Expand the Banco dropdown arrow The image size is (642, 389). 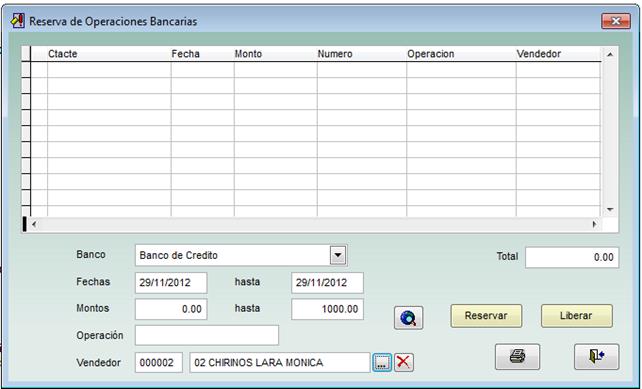[338, 255]
